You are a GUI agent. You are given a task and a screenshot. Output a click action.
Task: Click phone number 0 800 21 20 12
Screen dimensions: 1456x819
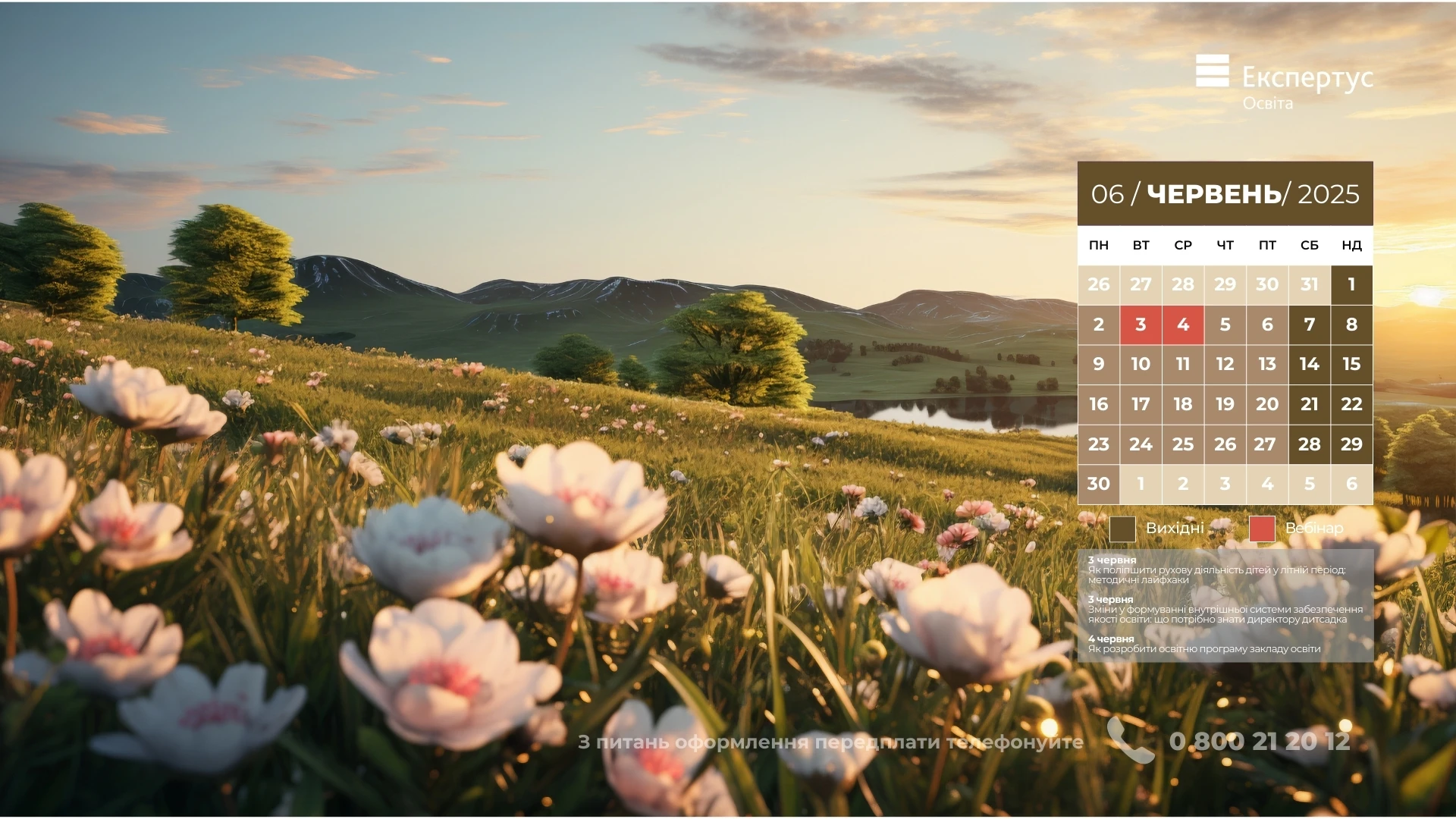(1259, 741)
